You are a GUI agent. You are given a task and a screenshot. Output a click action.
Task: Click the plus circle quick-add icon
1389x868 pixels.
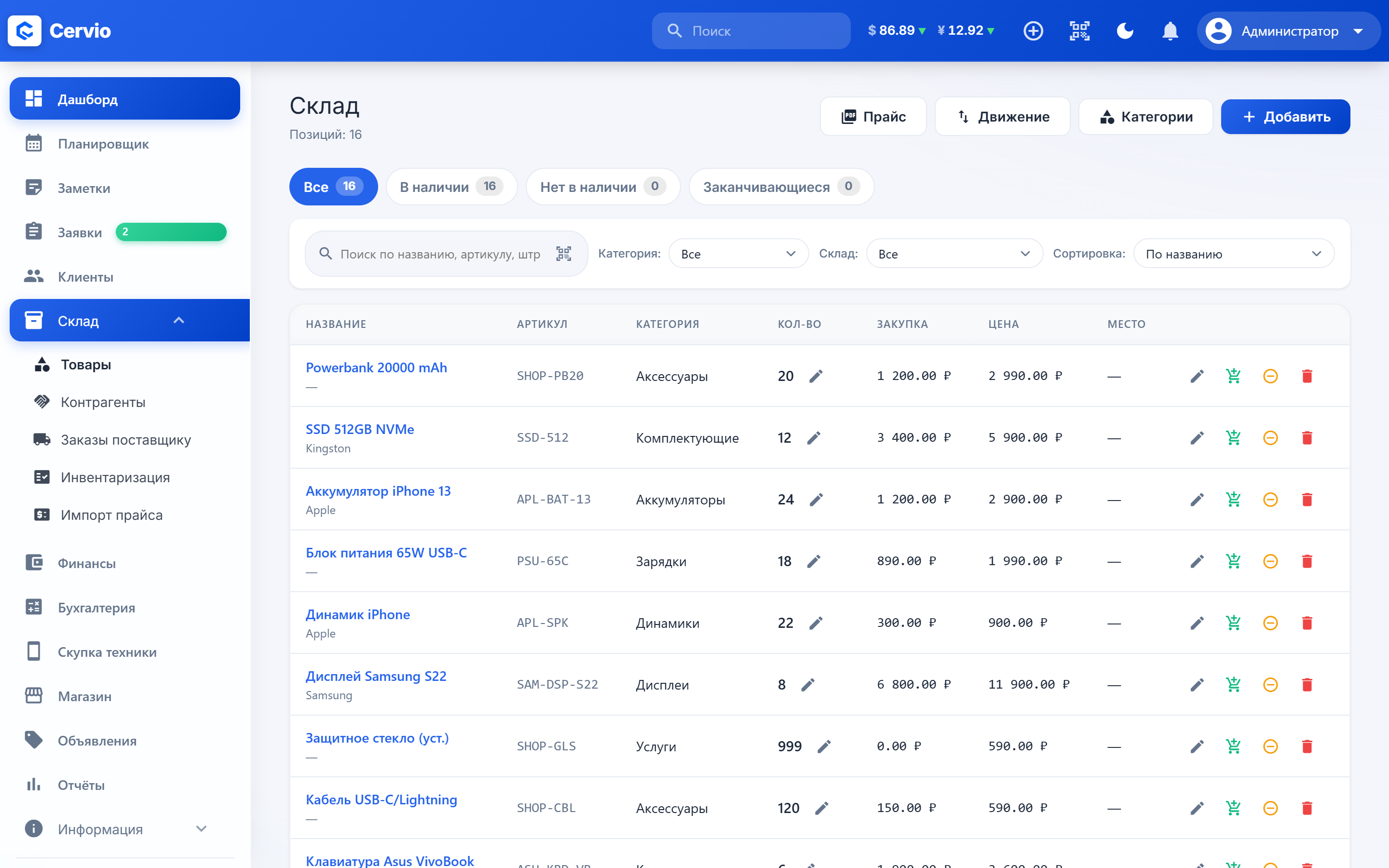1033,30
